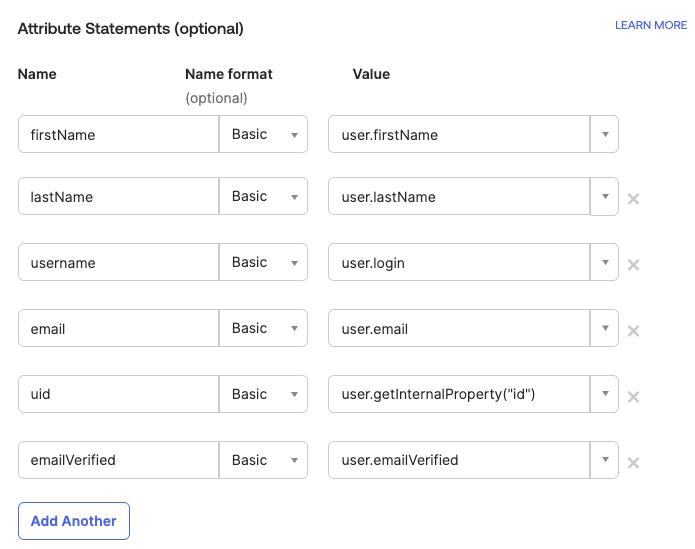Select the emailVerified name input
The height and width of the screenshot is (549, 695).
point(118,461)
